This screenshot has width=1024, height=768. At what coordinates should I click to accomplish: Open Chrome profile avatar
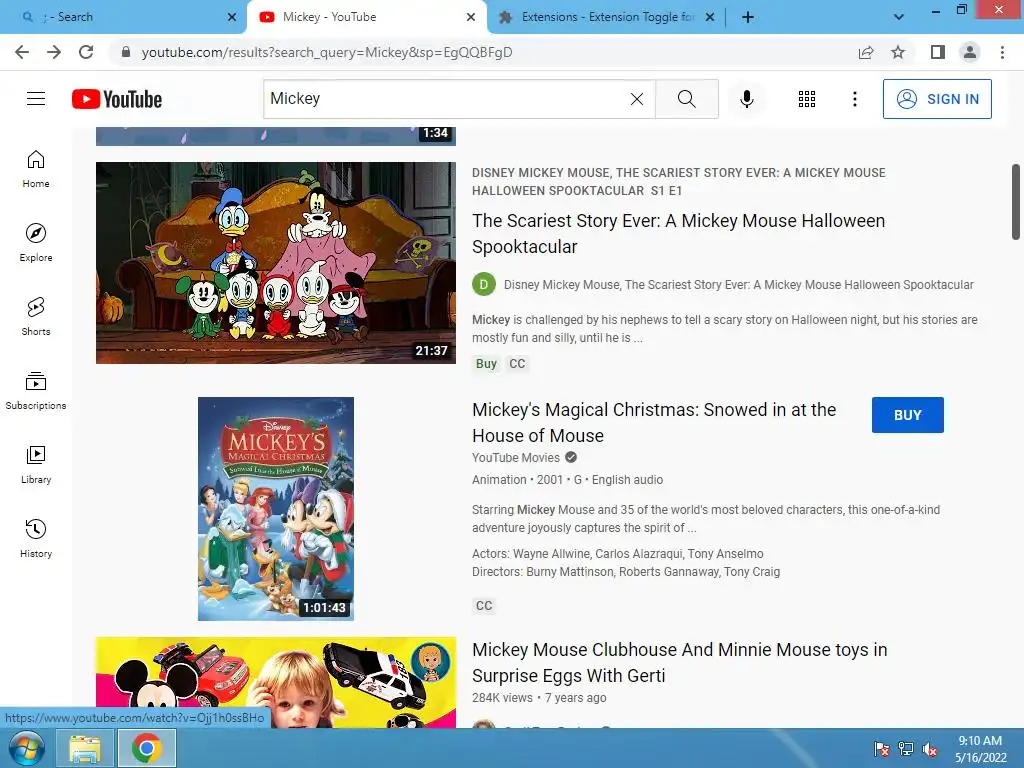point(970,52)
